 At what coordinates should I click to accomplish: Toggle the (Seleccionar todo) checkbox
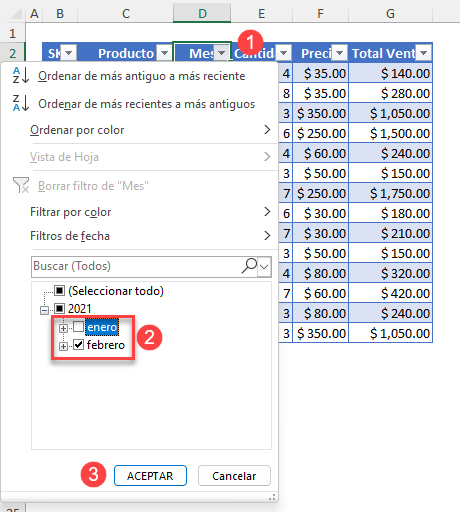coord(59,291)
